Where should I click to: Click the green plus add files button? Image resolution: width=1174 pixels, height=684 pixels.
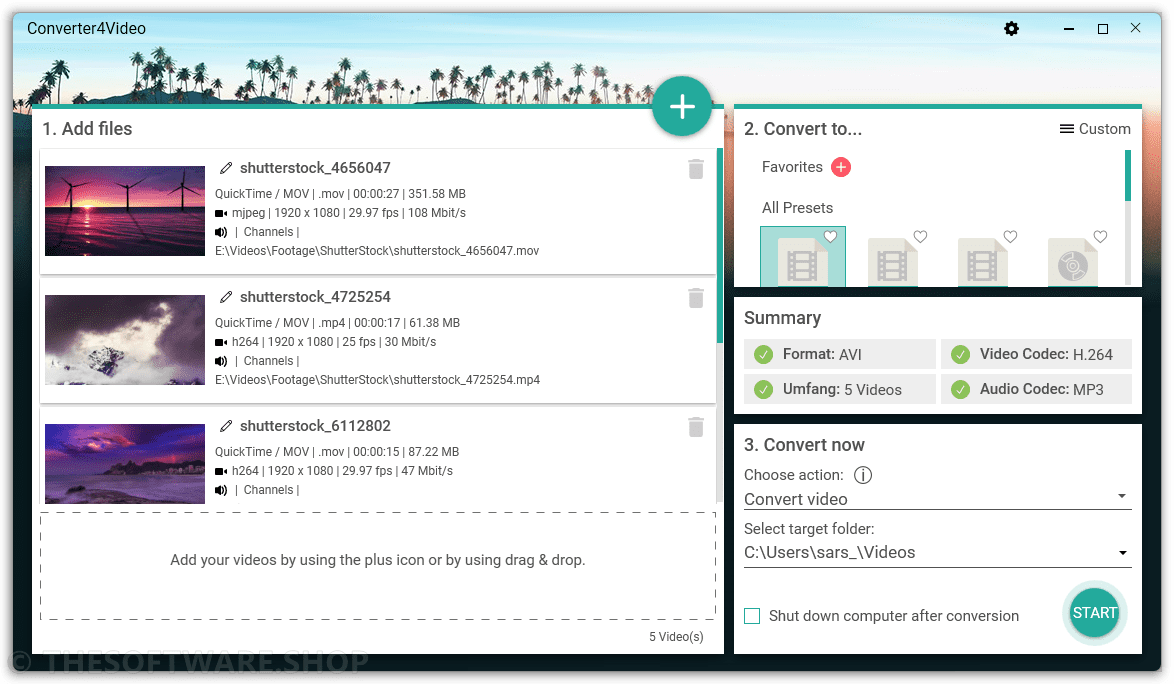click(681, 106)
